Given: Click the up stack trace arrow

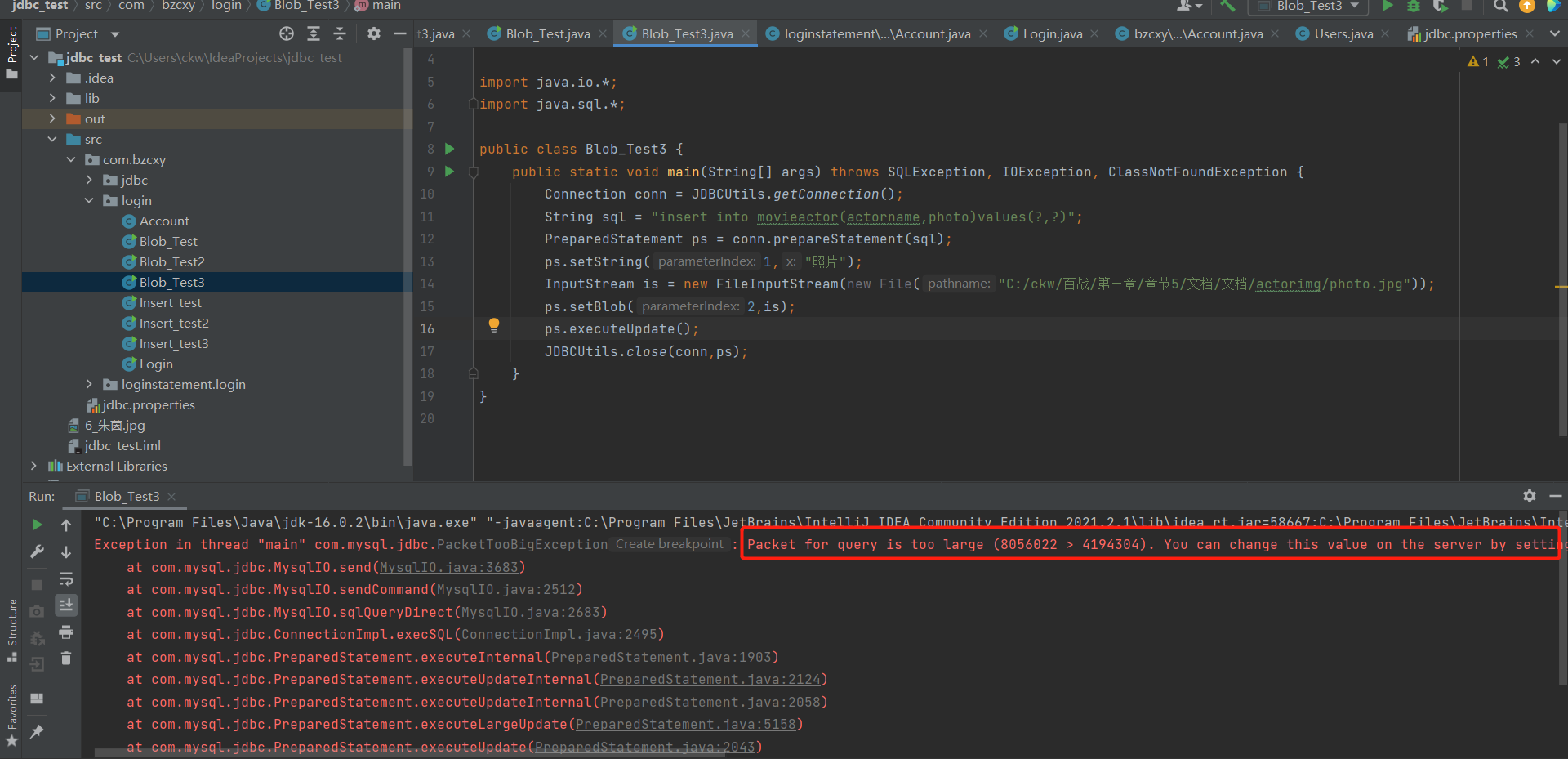Looking at the screenshot, I should [x=66, y=525].
